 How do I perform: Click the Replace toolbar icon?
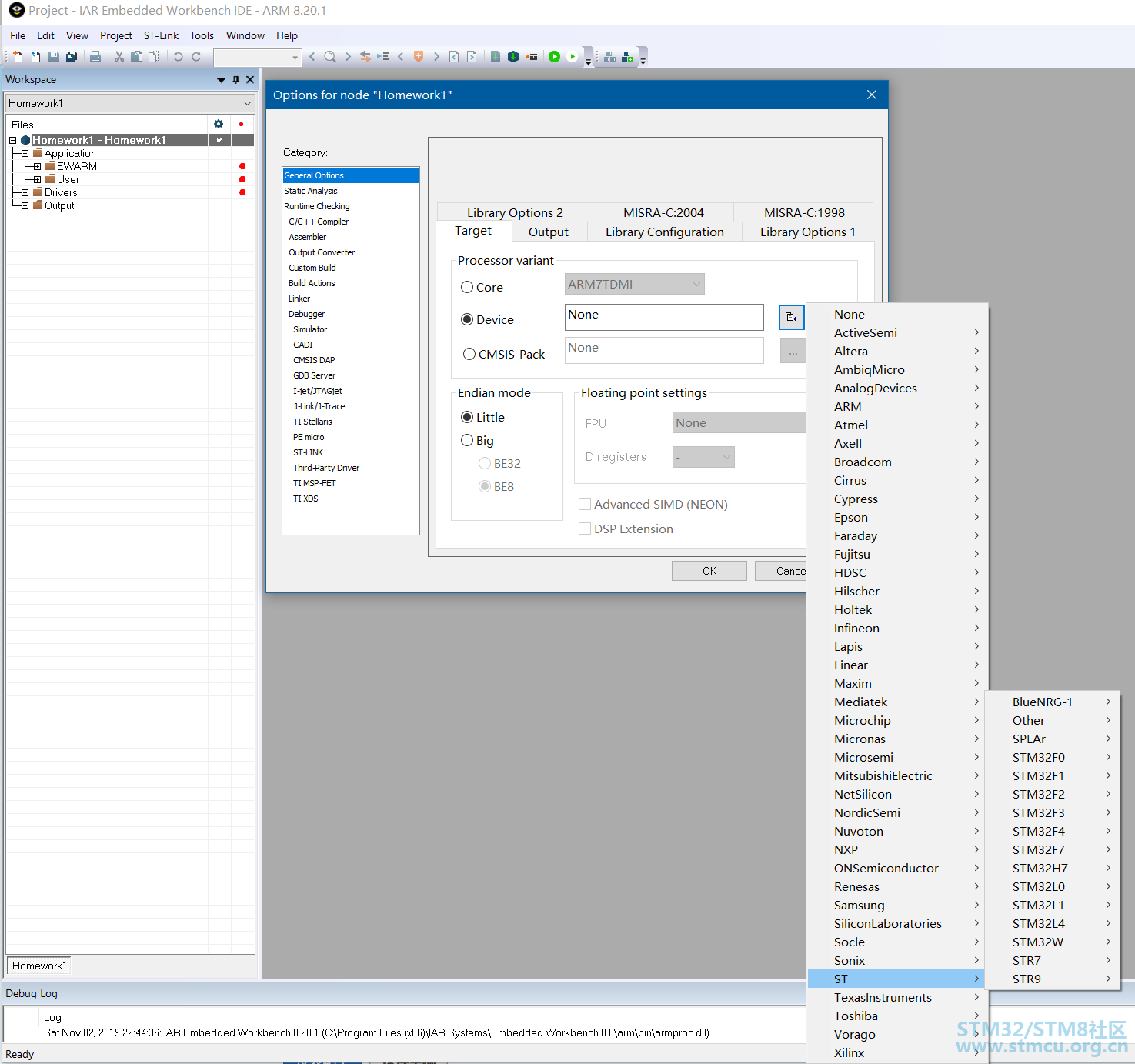[366, 57]
